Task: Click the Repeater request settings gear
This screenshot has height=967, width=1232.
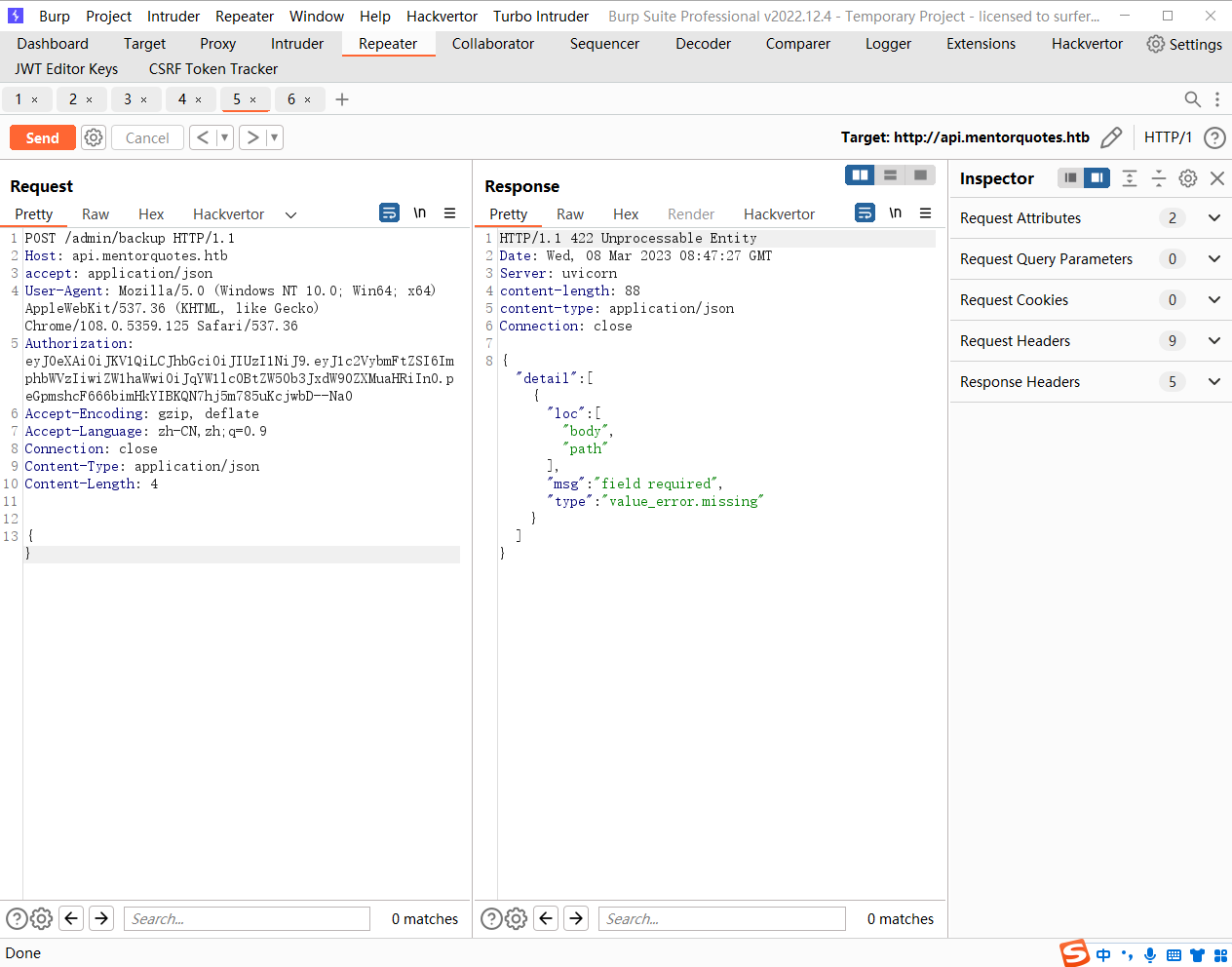Action: point(94,137)
